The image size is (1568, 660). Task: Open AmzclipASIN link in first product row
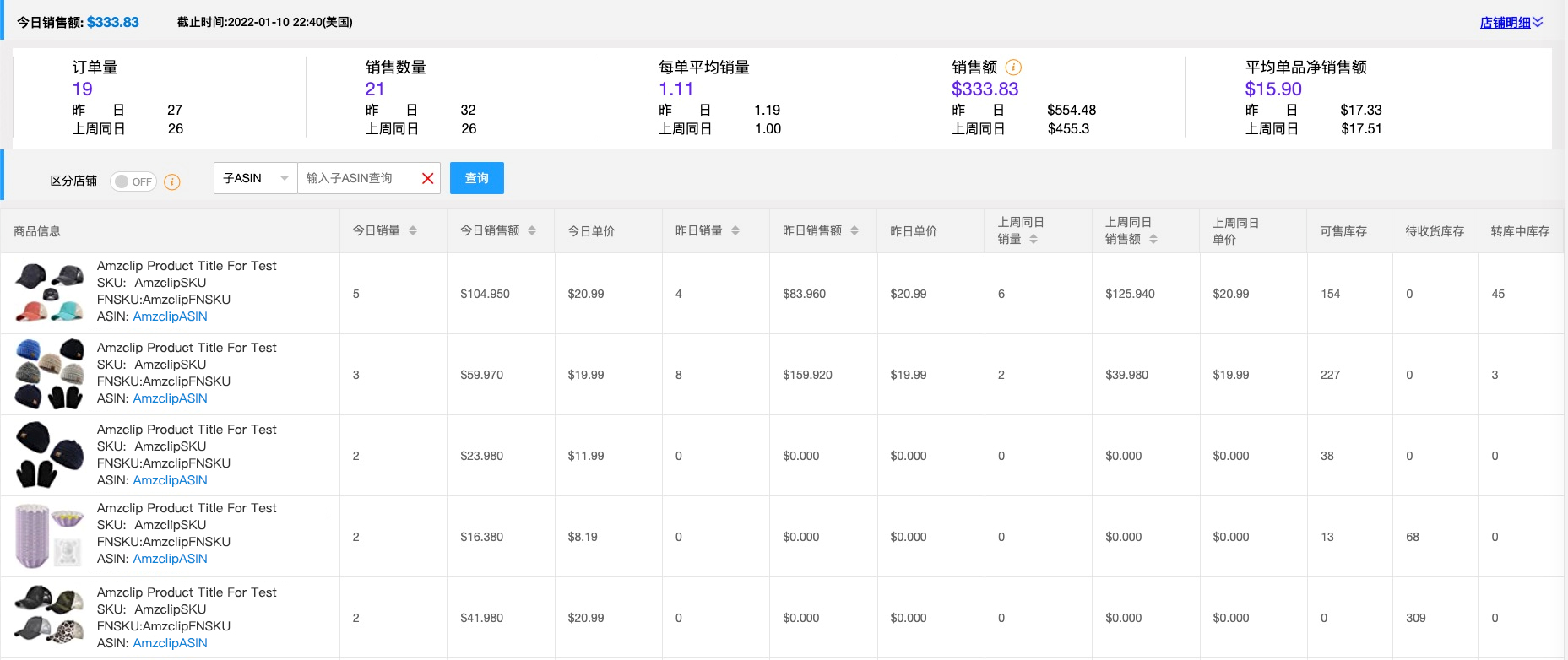(x=170, y=316)
